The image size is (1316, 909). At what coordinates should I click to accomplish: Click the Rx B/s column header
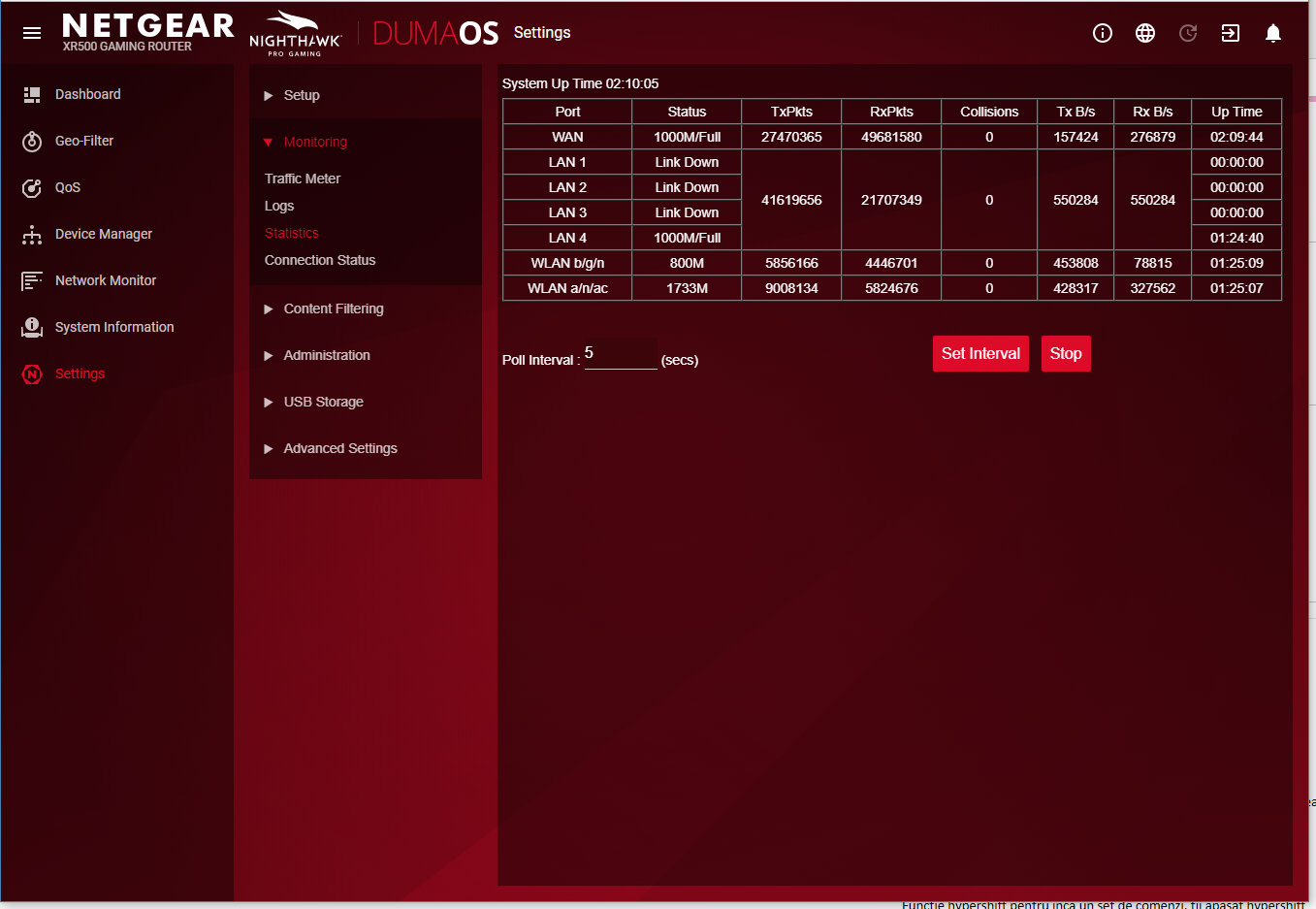(1152, 112)
